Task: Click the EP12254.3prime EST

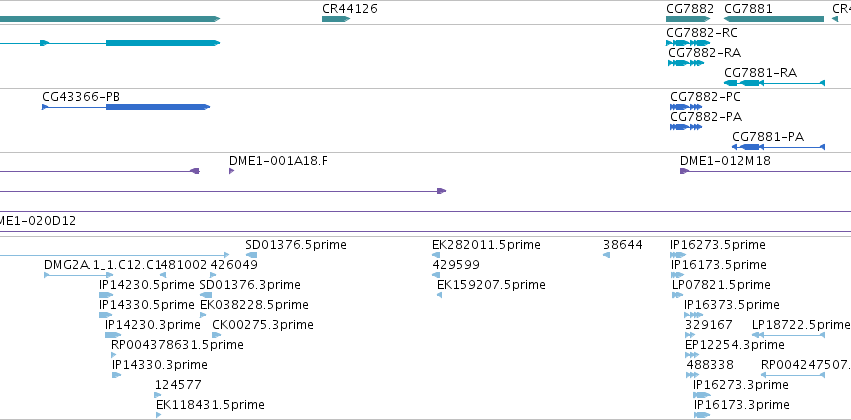Action: tap(692, 355)
